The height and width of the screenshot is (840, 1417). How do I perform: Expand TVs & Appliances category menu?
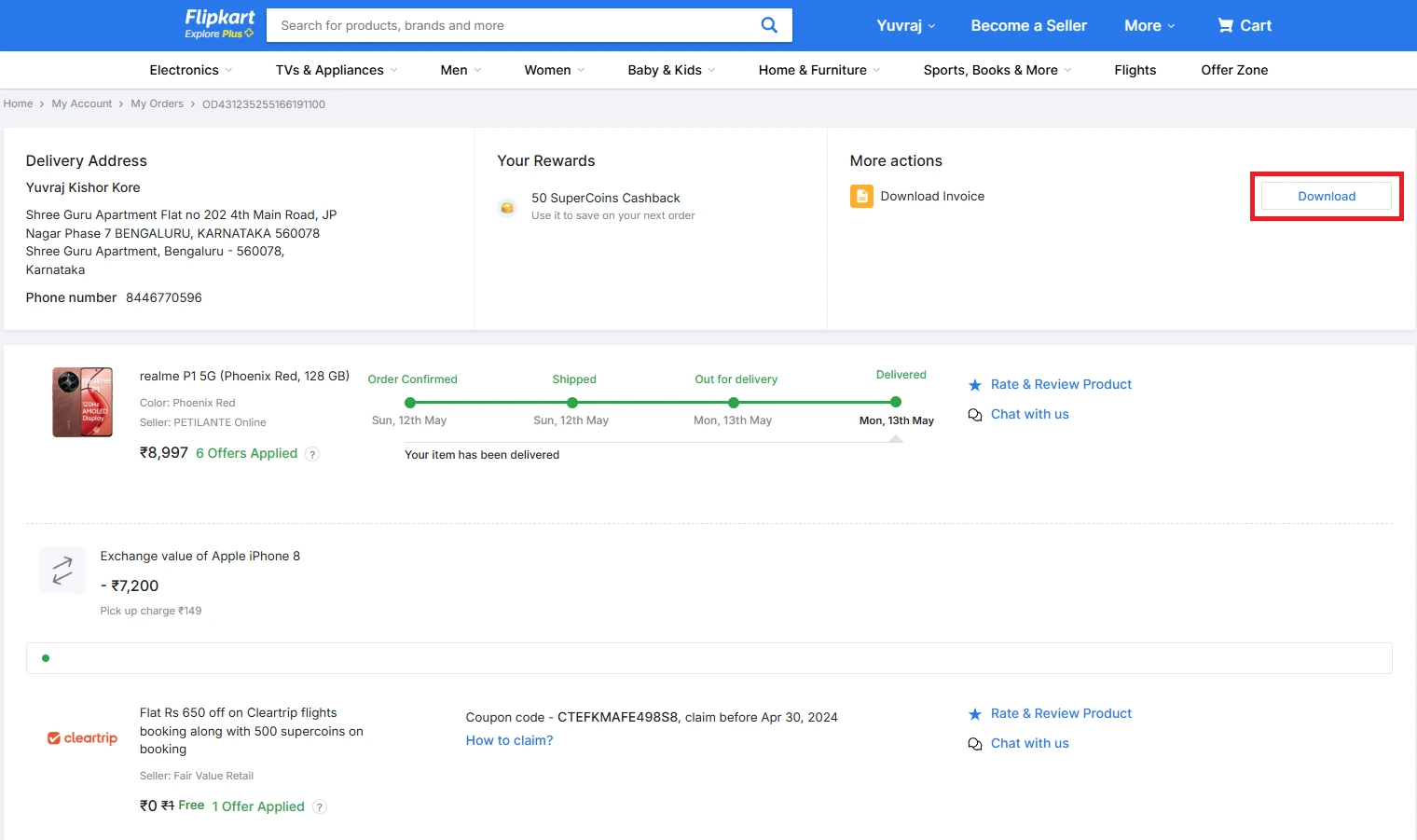(337, 70)
